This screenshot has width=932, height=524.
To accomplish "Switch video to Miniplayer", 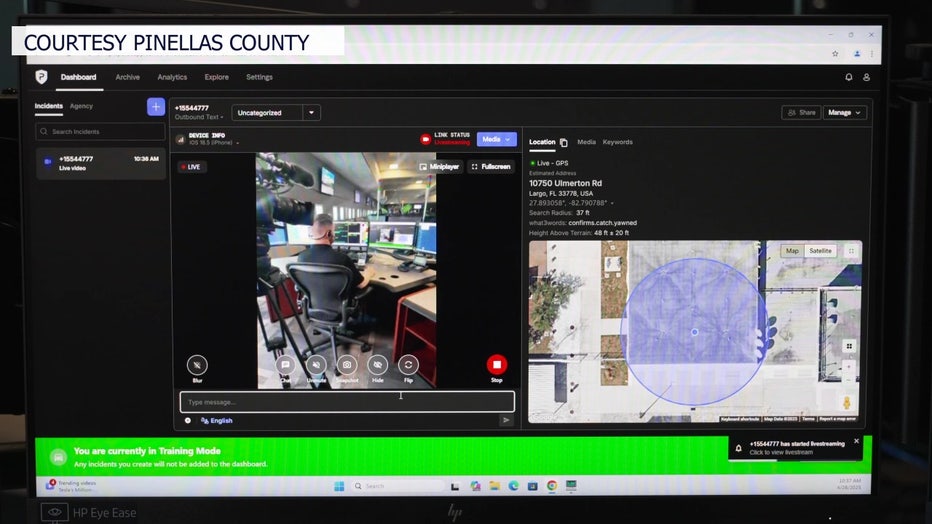I will pos(439,167).
